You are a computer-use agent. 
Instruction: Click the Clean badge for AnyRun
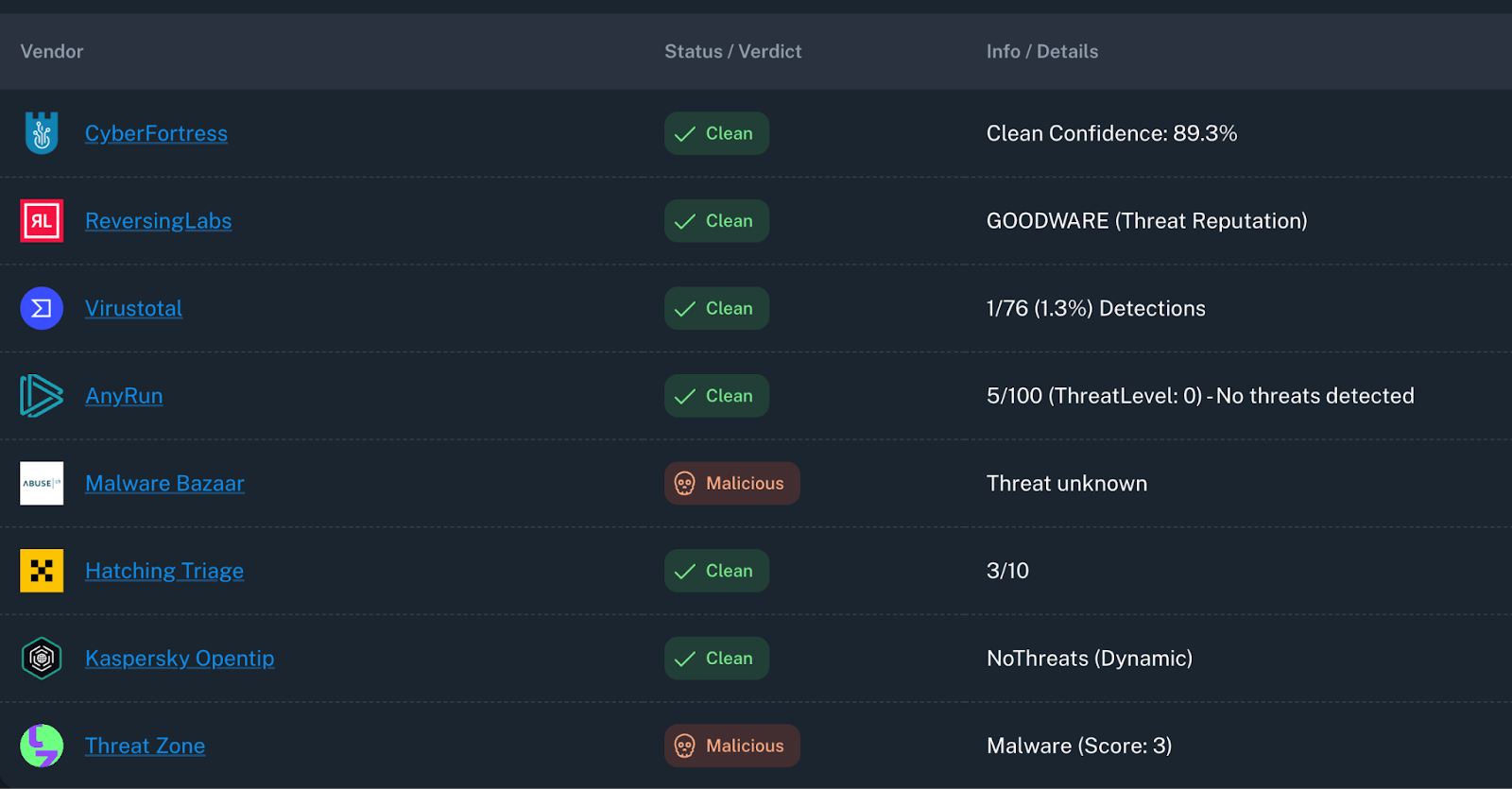(x=716, y=396)
